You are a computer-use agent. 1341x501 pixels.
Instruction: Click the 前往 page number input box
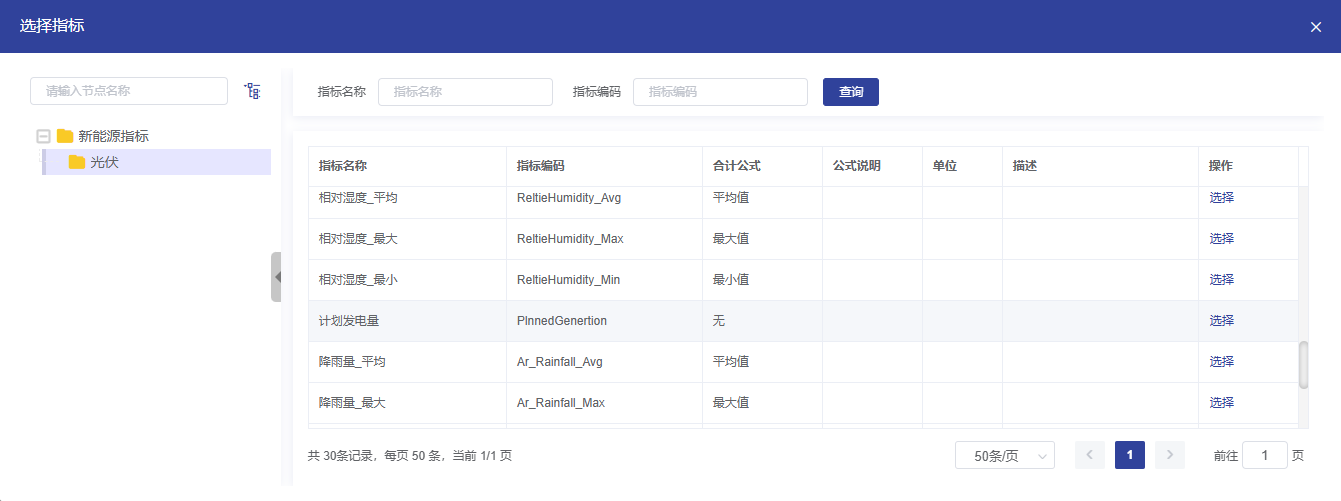1264,455
